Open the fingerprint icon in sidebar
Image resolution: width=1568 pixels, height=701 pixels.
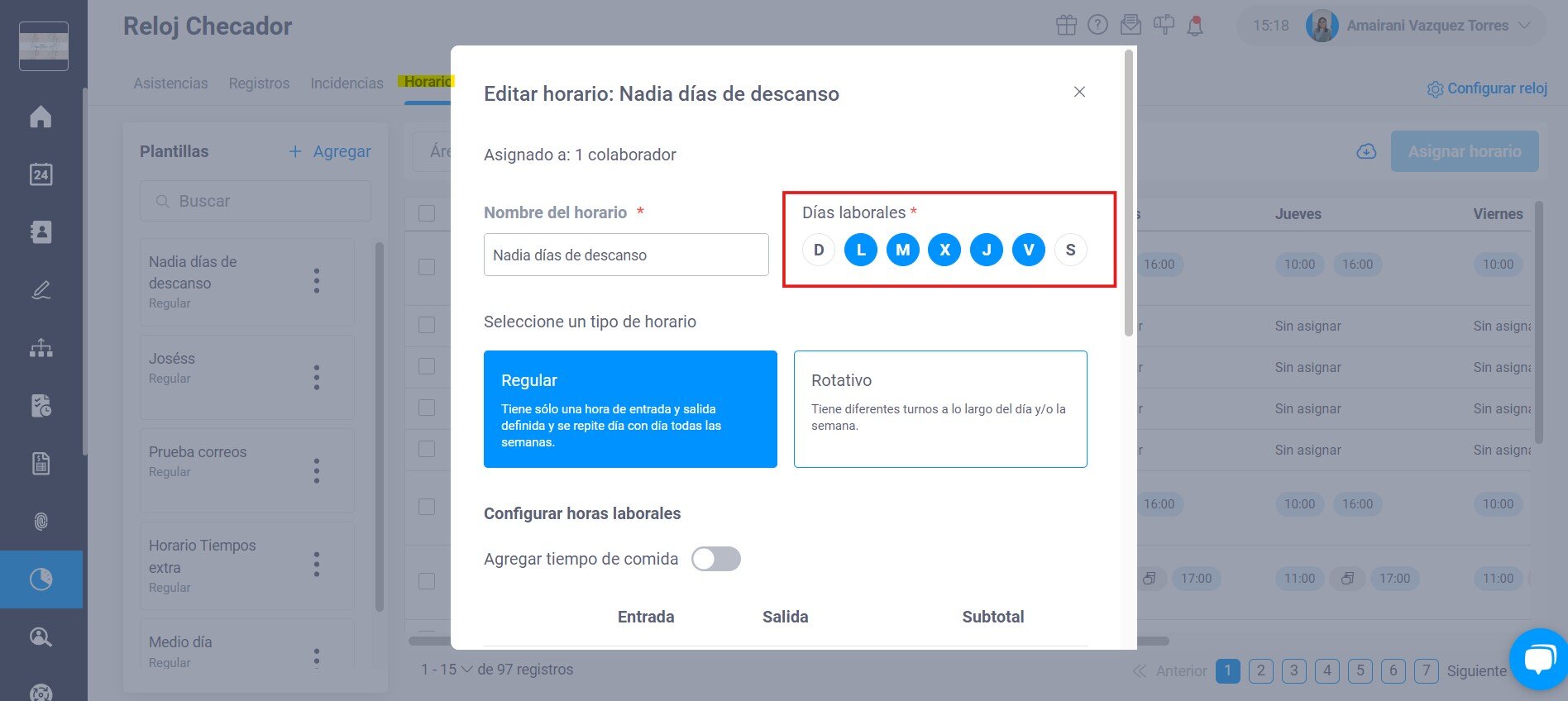41,522
